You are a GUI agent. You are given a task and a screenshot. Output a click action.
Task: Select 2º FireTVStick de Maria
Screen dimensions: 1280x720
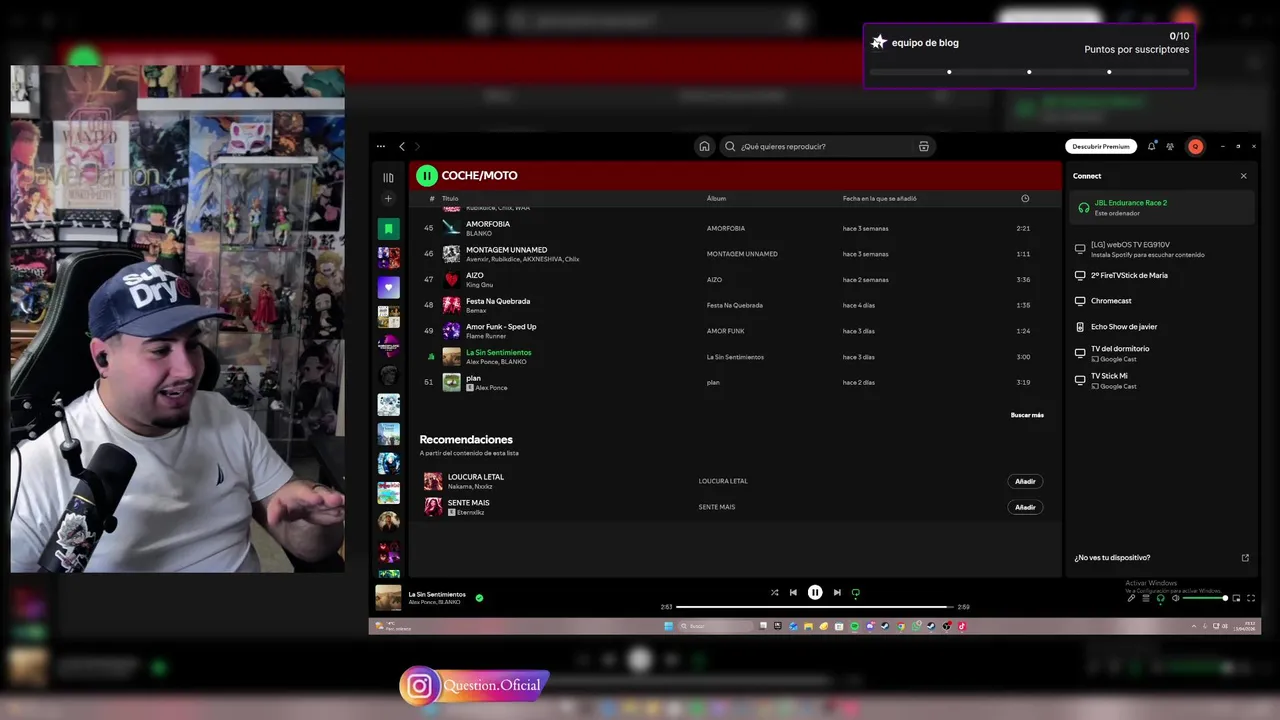(1161, 275)
